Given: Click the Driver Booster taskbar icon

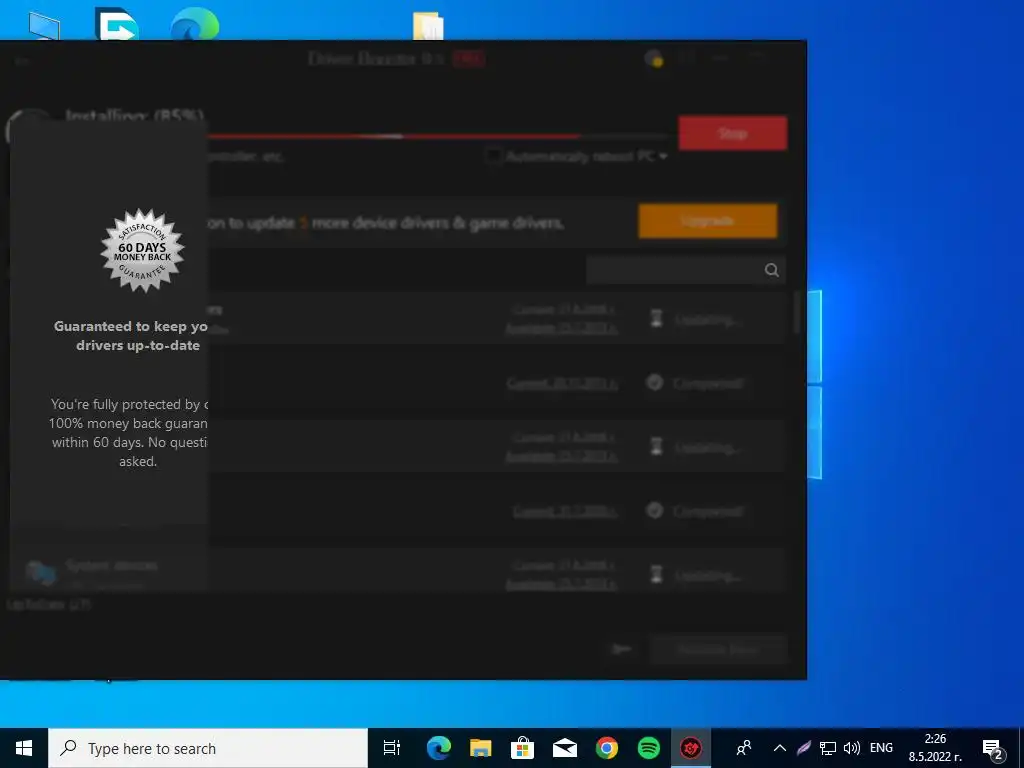Looking at the screenshot, I should [691, 748].
